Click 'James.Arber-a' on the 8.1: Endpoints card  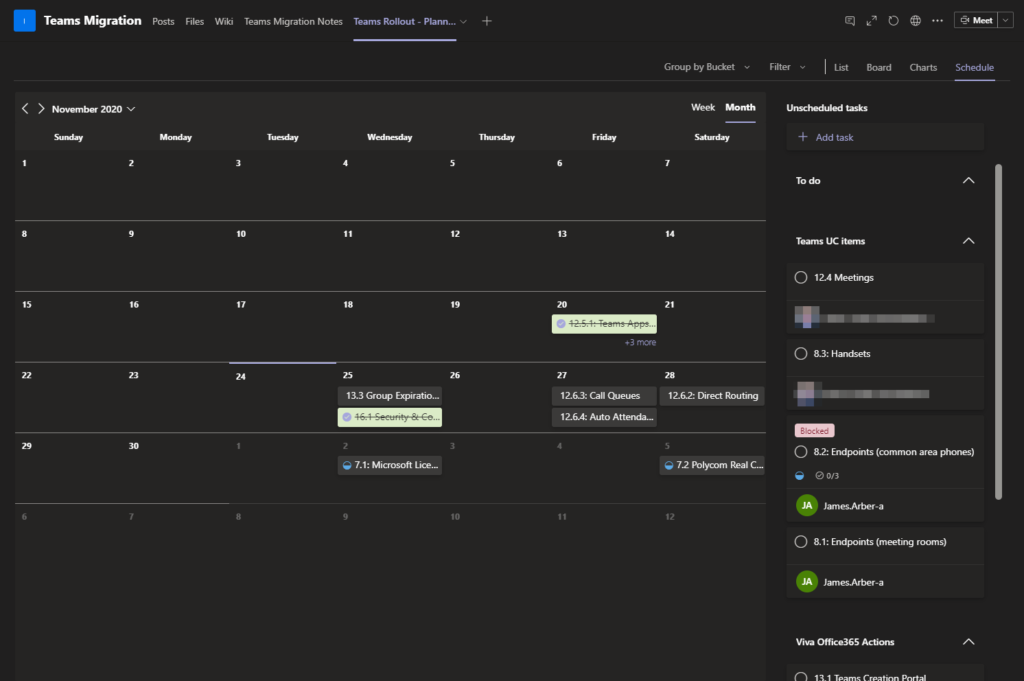(x=853, y=582)
